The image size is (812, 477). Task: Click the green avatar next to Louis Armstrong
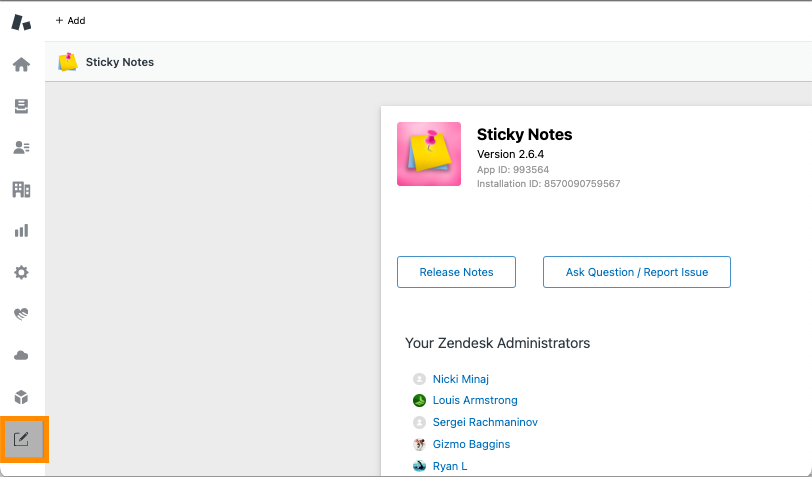pyautogui.click(x=419, y=400)
